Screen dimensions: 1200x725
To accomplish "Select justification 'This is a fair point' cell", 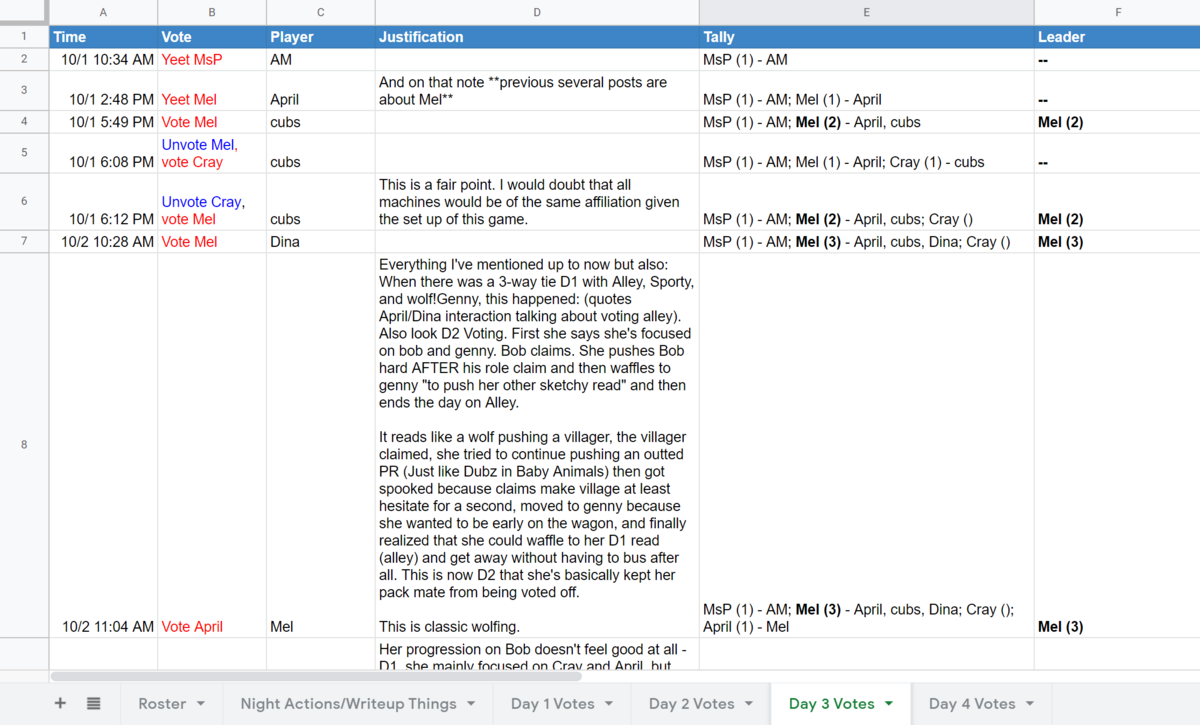I will coord(537,201).
